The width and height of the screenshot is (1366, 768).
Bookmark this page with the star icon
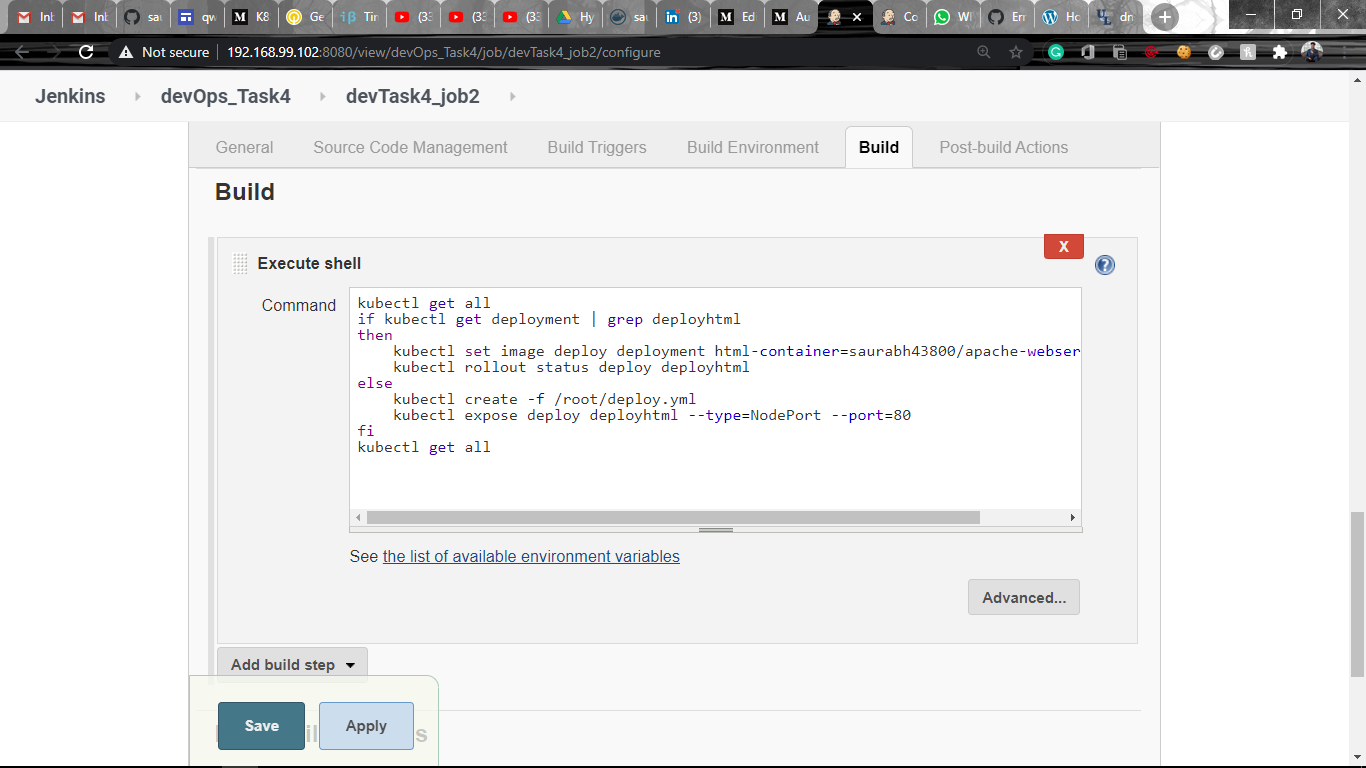(x=1014, y=53)
